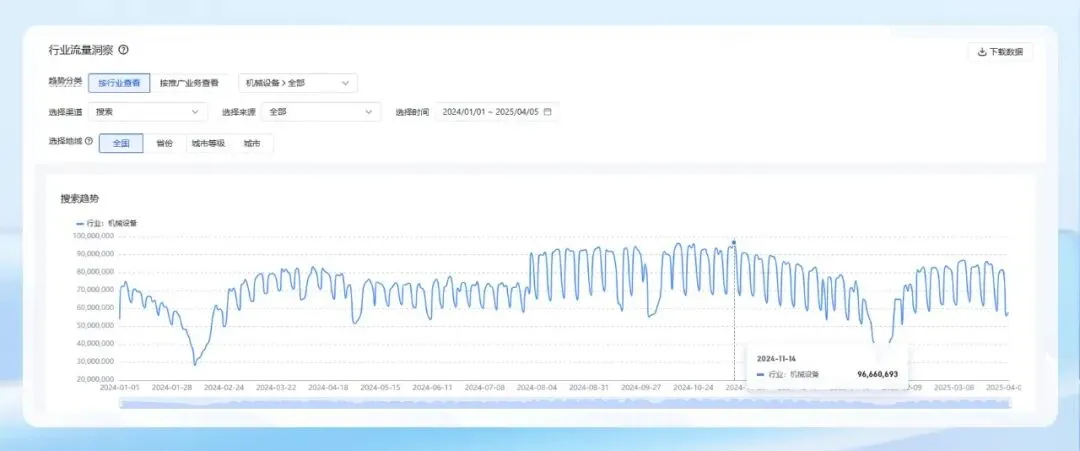Click the 20,000,000 y-axis label
This screenshot has width=1080, height=451.
point(94,379)
